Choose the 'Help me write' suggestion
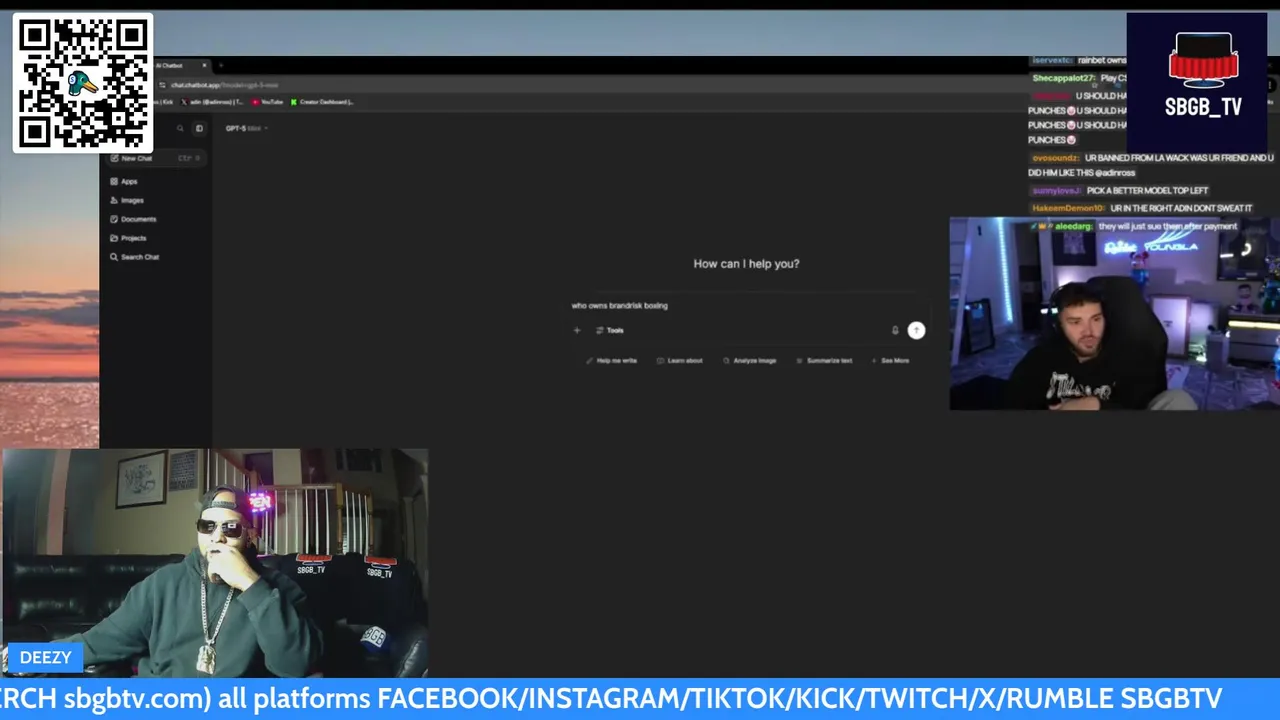 point(611,360)
